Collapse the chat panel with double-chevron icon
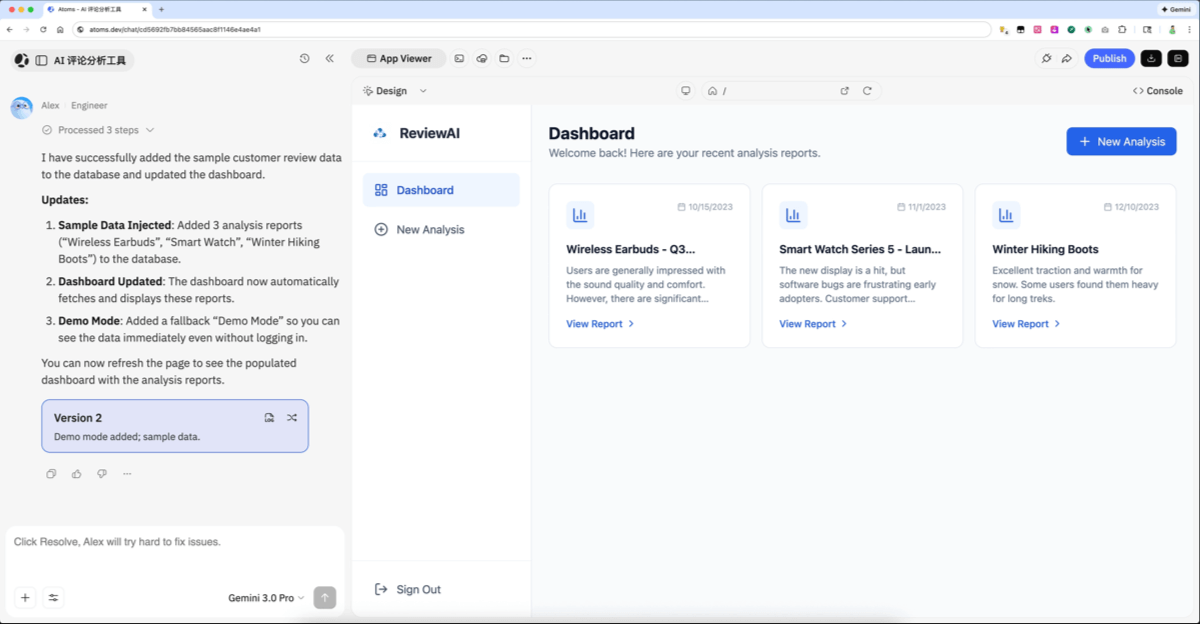Image resolution: width=1200 pixels, height=624 pixels. tap(329, 59)
